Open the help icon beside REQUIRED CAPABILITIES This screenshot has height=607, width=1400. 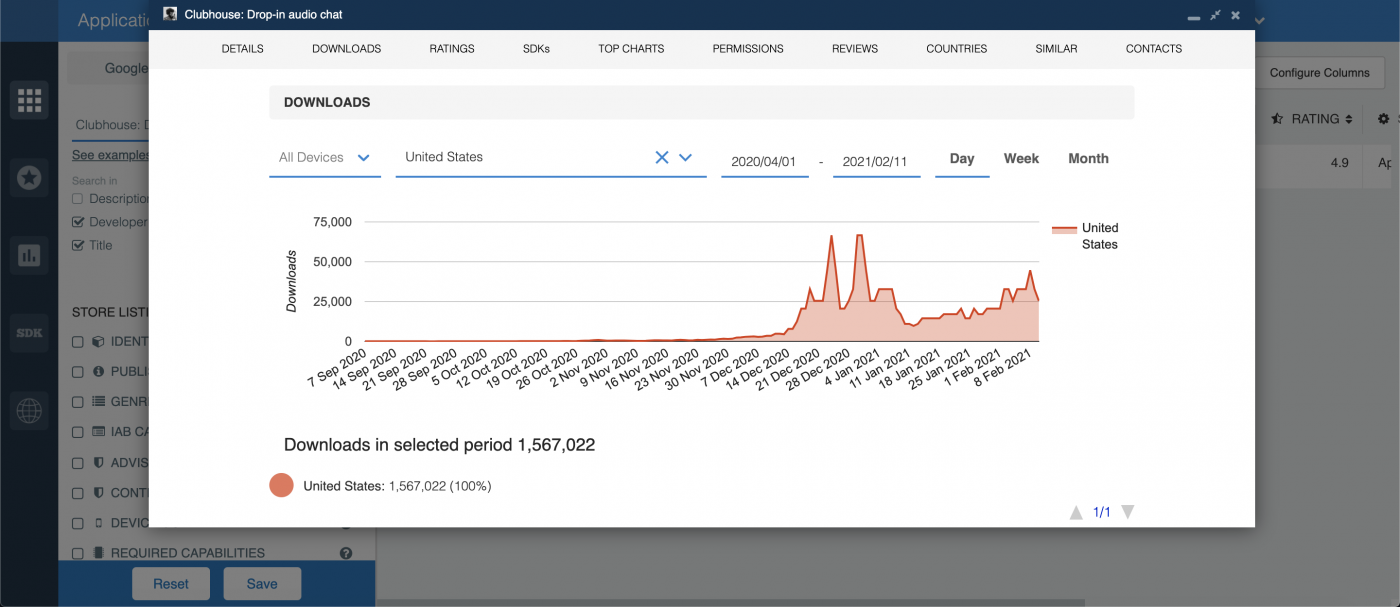click(x=346, y=552)
